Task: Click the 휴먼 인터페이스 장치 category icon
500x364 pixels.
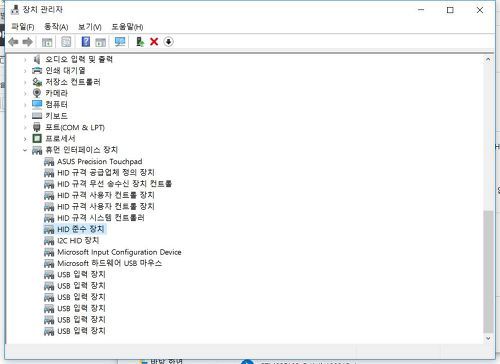Action: point(37,150)
